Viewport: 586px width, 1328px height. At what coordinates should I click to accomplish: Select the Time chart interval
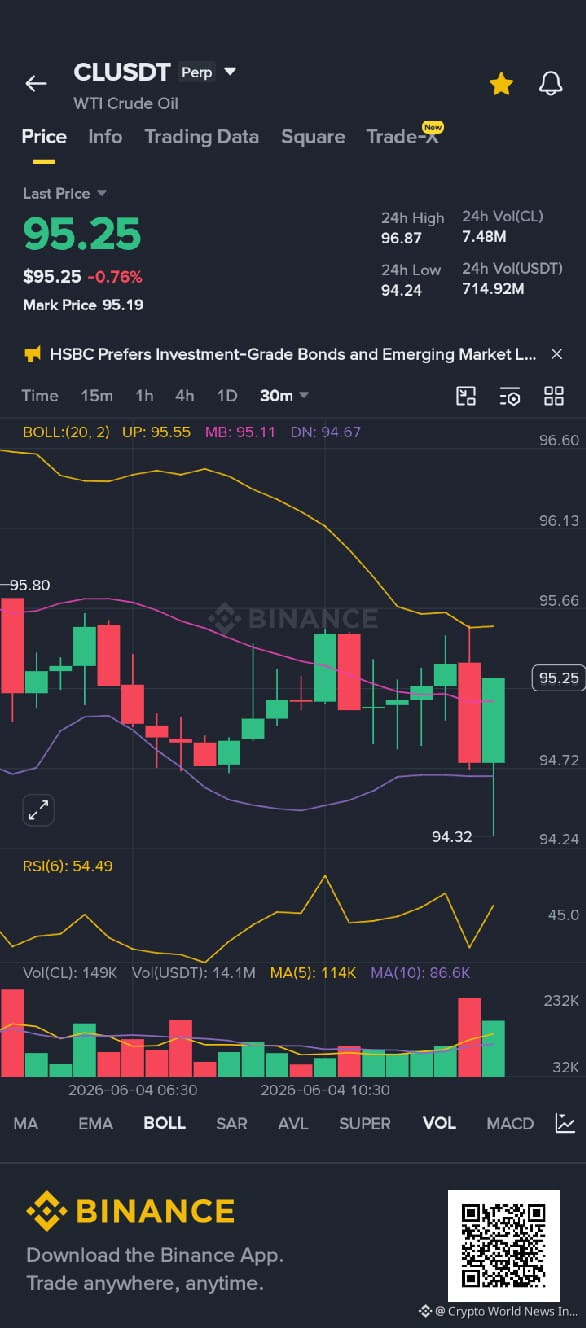click(40, 396)
